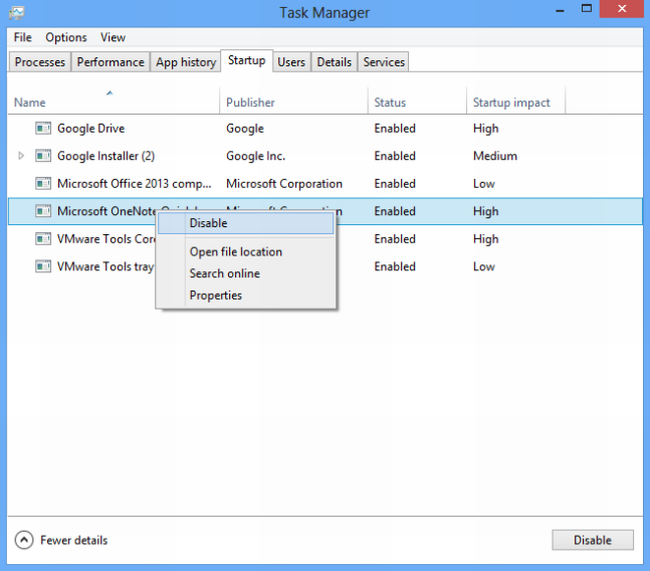Click the Low impact of VMware Tools tray

[484, 266]
